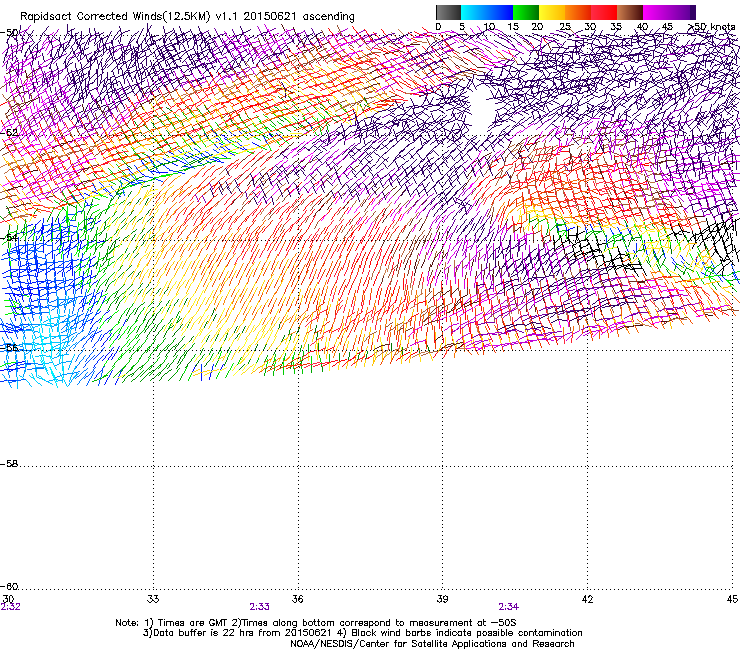Screen dimensions: 740x650
Task: Click the '45' legend scale label
Action: coord(667,27)
